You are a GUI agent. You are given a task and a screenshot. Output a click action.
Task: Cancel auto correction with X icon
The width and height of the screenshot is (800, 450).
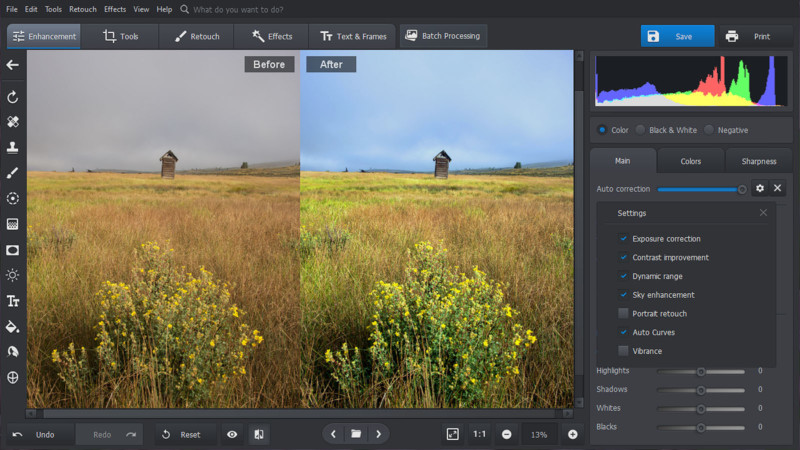click(x=778, y=188)
